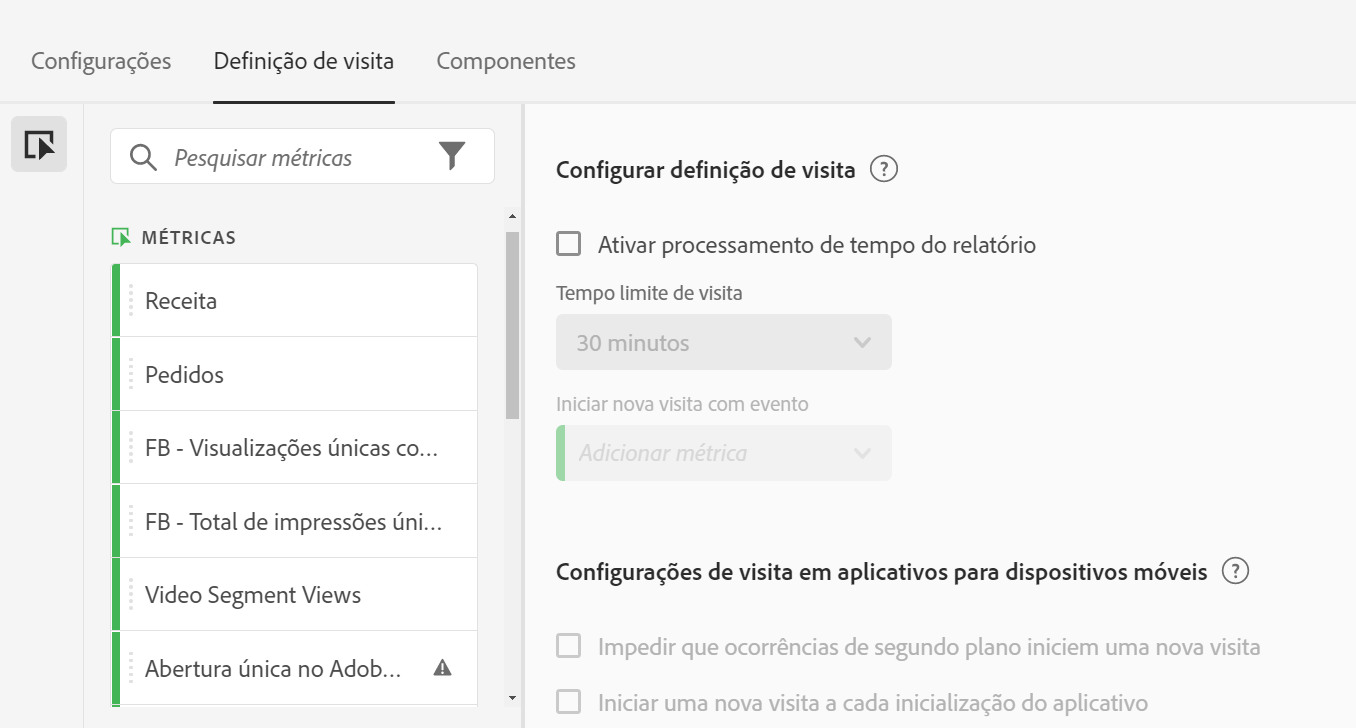Screen dimensions: 1356x728
Task: Check Impedir ocorrências de segundo plano option
Action: (569, 646)
